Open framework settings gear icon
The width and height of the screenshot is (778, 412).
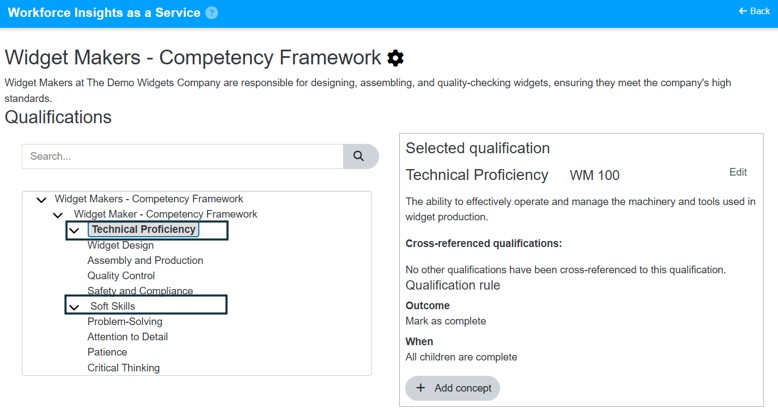395,58
